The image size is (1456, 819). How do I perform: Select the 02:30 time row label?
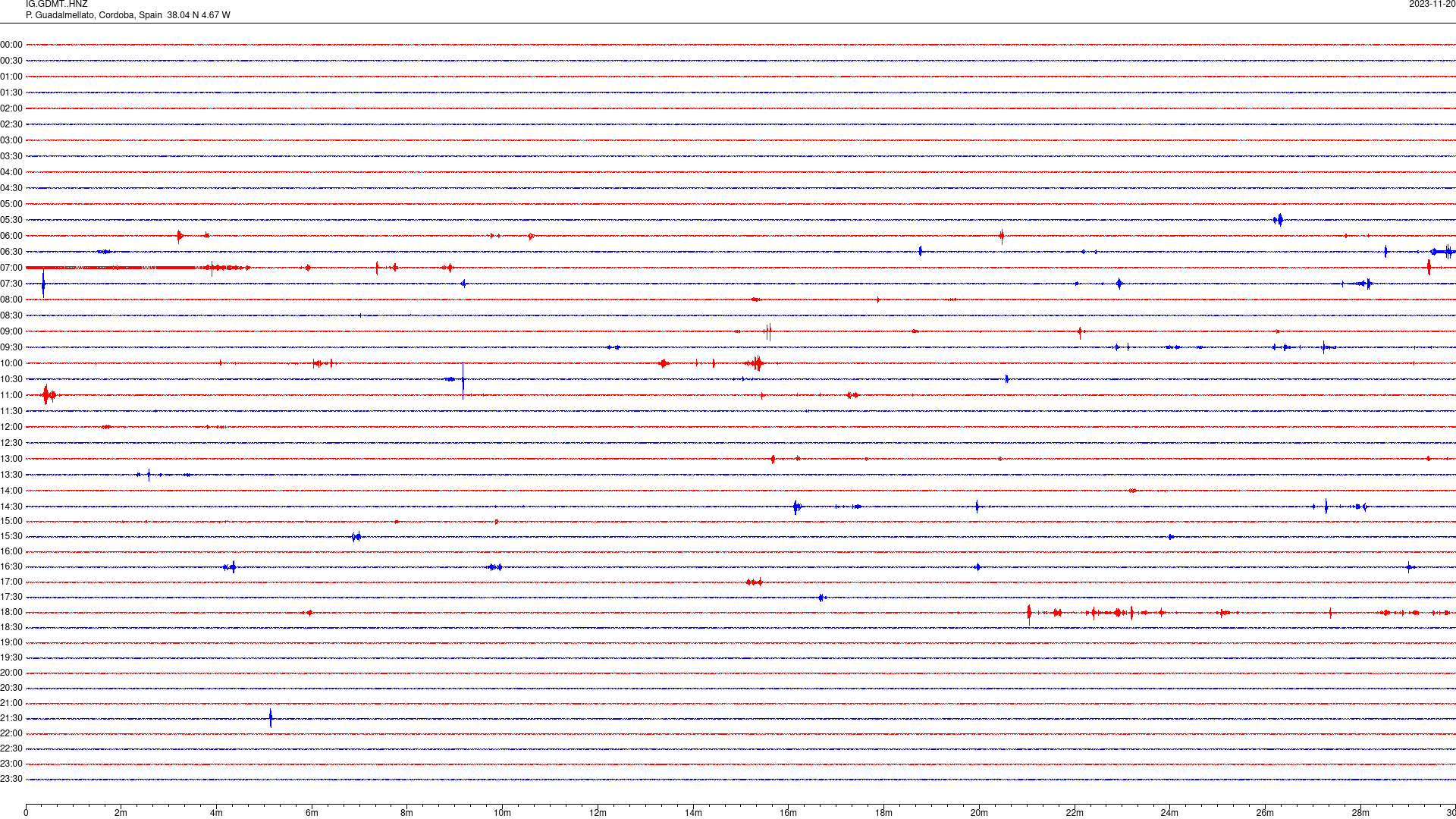coord(11,124)
